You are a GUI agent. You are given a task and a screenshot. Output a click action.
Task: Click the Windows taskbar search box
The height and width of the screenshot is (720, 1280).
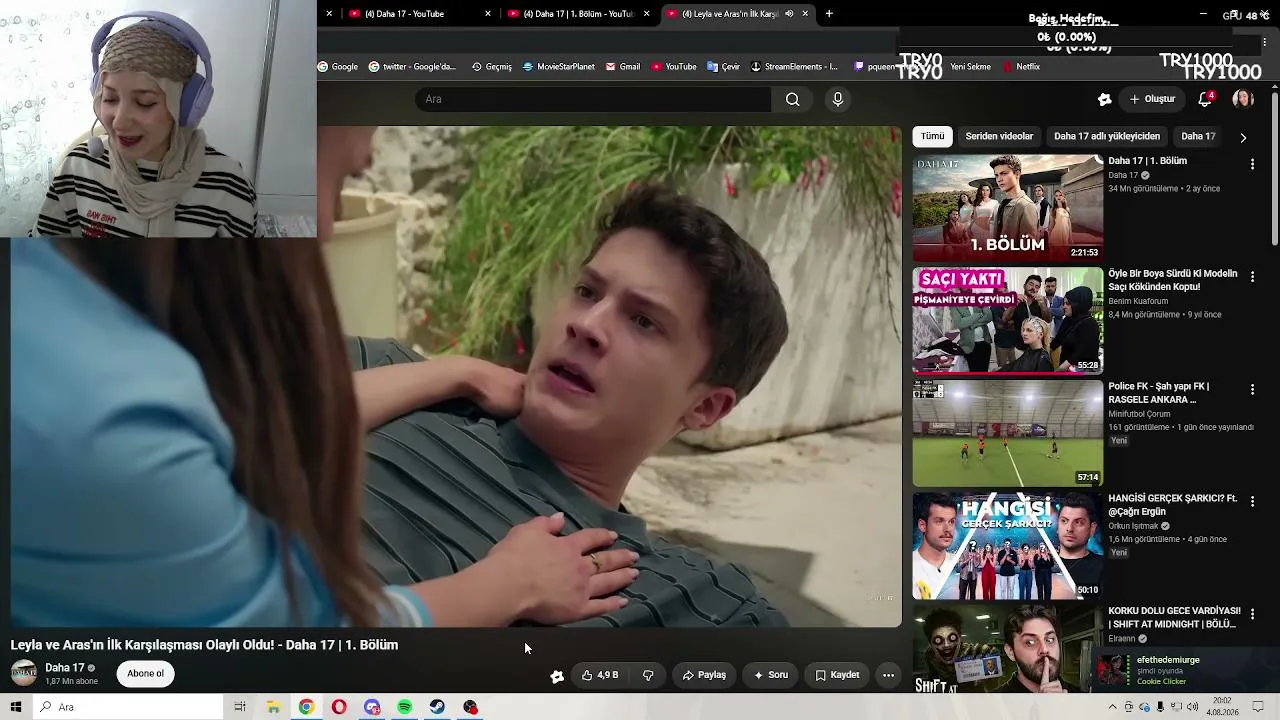tap(127, 707)
